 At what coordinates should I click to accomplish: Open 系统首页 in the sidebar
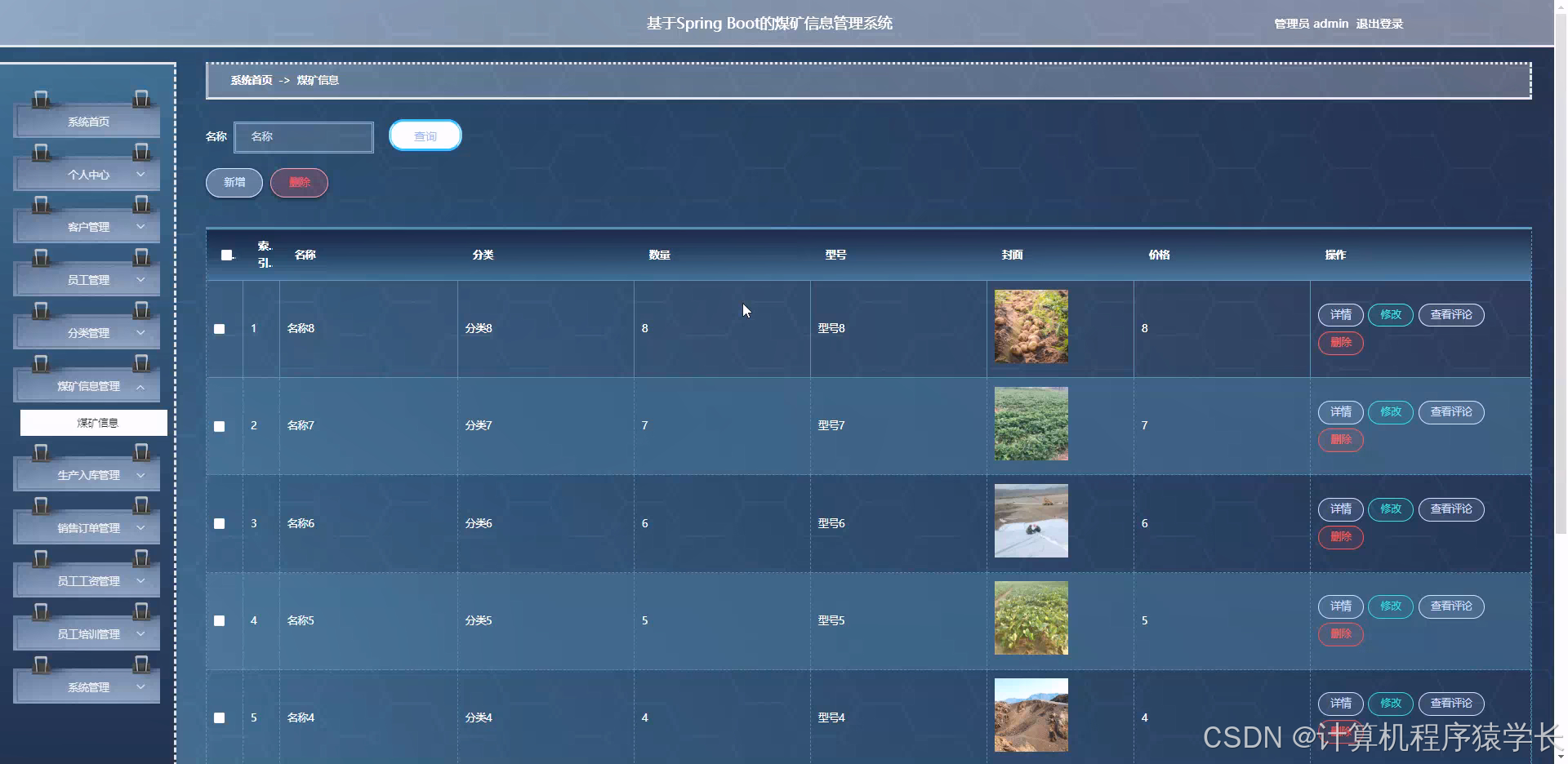pos(87,122)
